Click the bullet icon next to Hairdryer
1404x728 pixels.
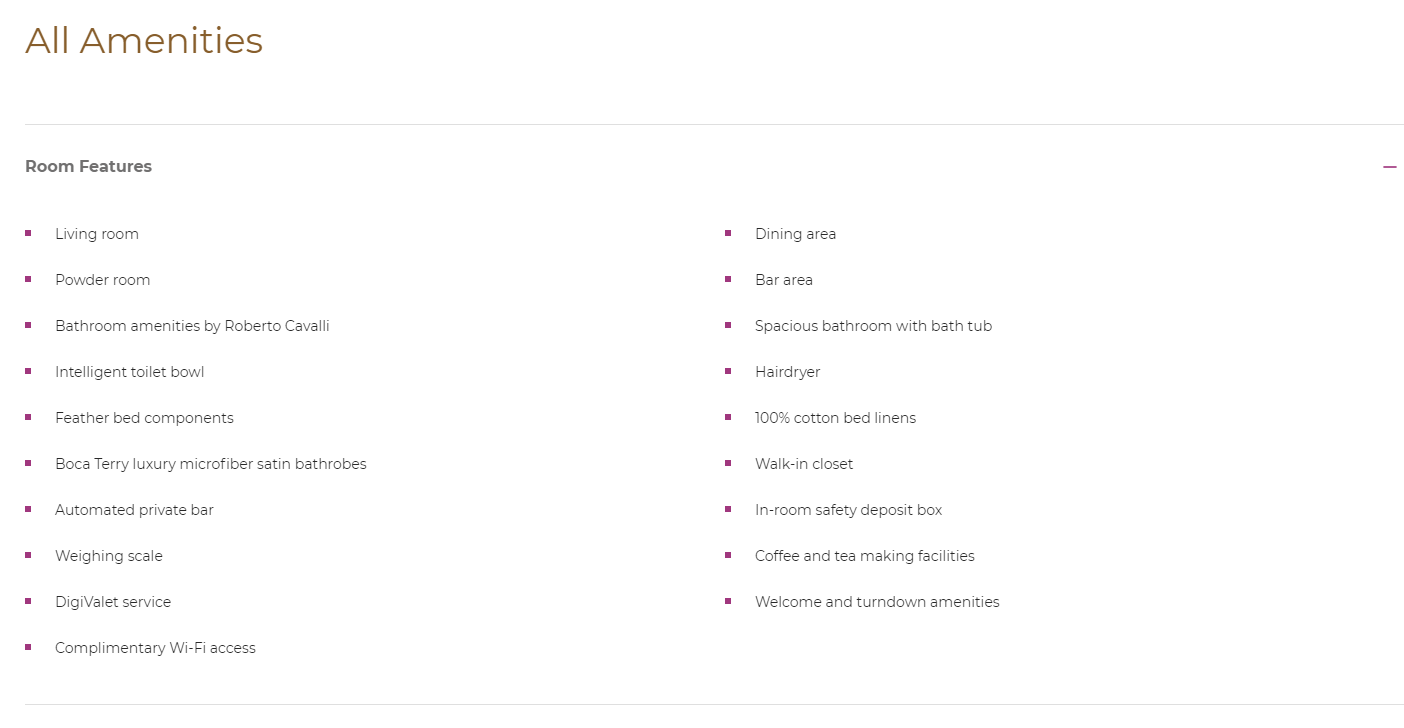coord(728,371)
